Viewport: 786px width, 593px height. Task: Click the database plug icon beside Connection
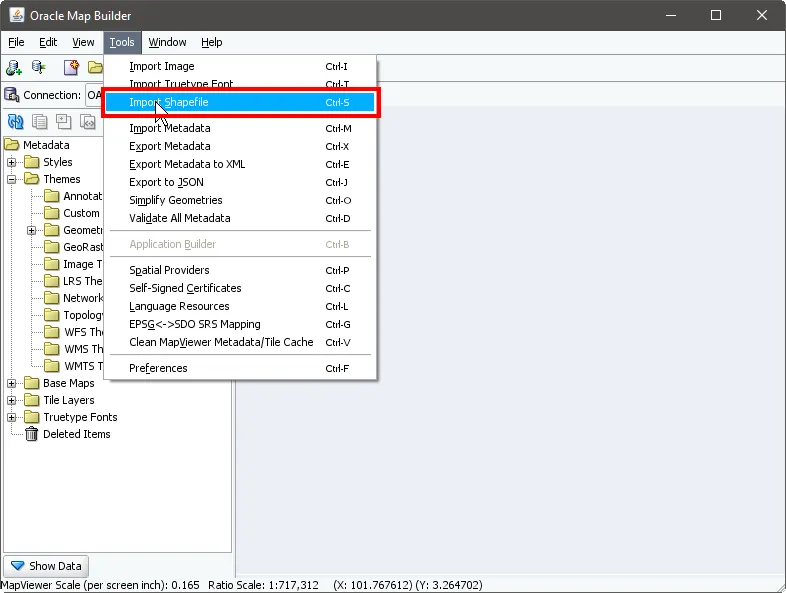[x=12, y=95]
